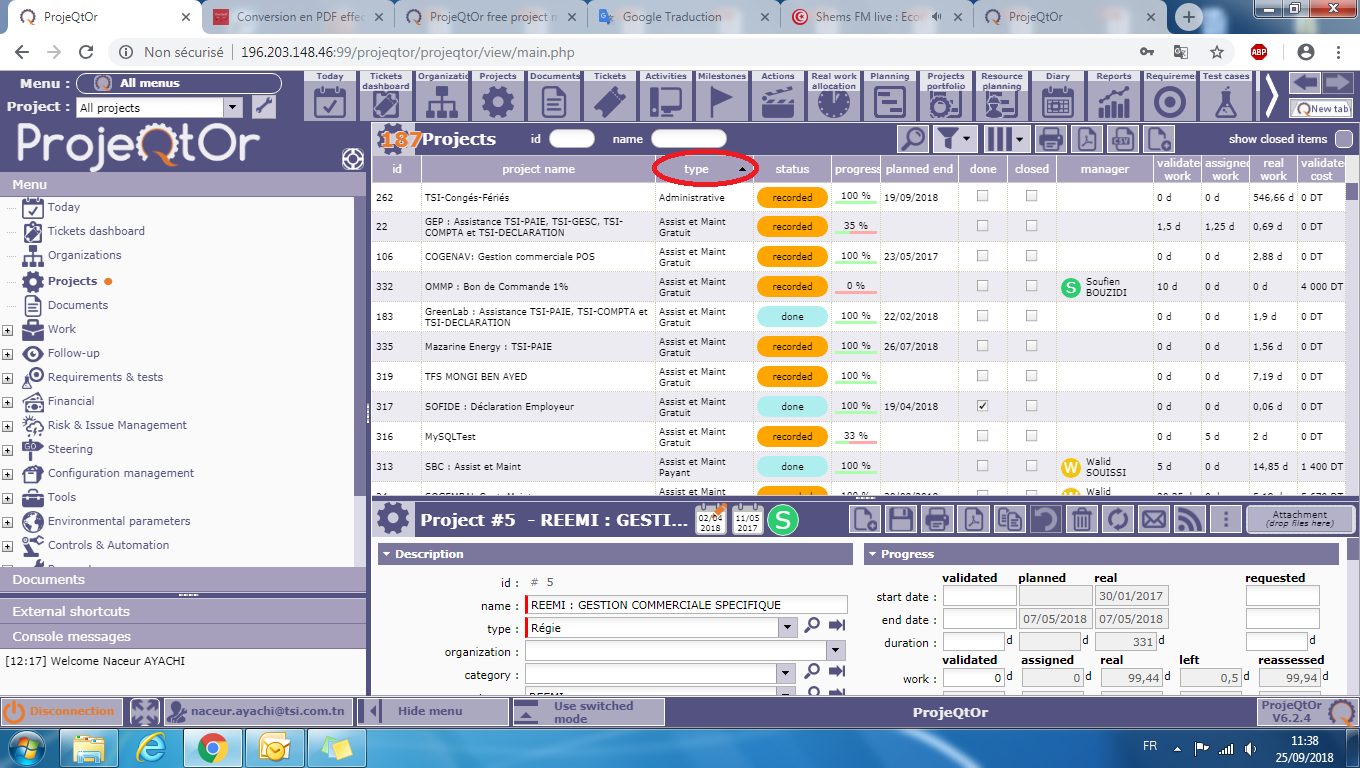Screen dimensions: 1360x768
Task: Toggle the show closed items checkbox
Action: tap(1343, 139)
